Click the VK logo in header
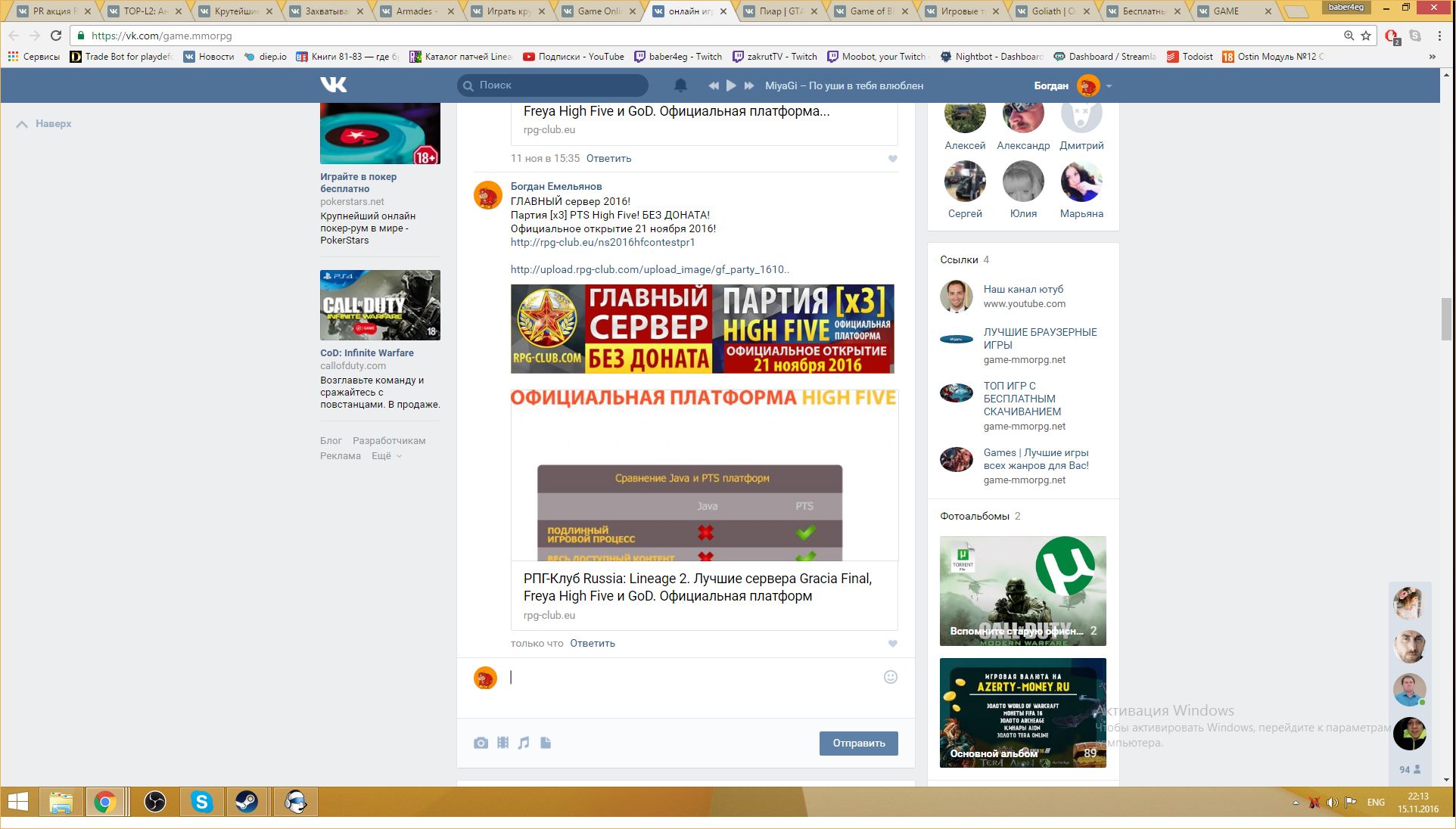 333,85
